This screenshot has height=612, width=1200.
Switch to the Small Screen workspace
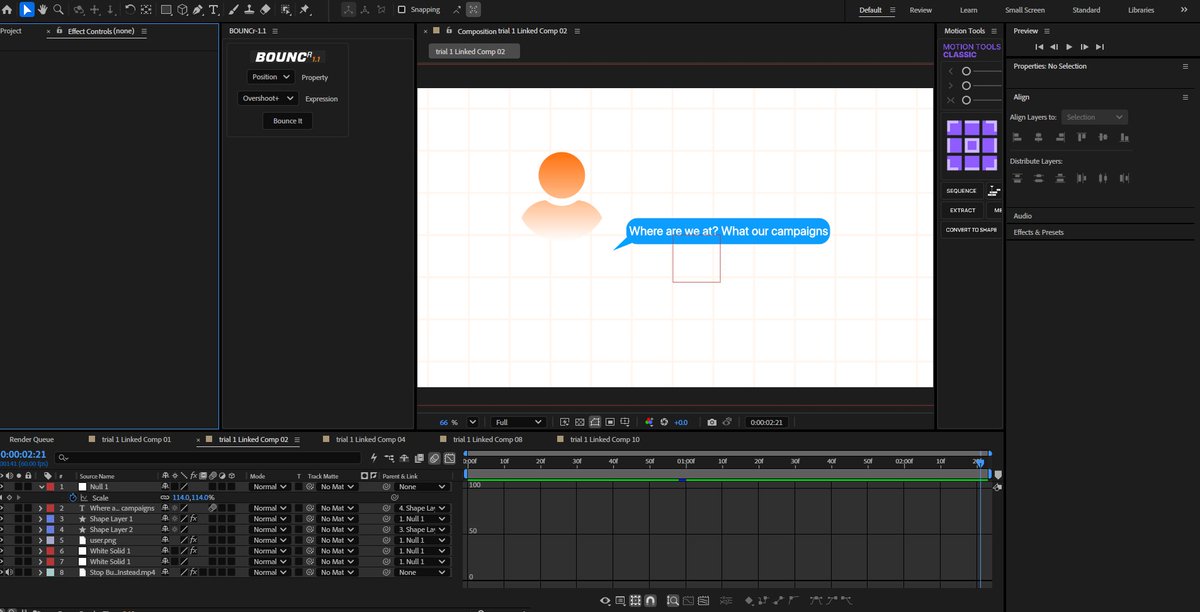pyautogui.click(x=1025, y=10)
